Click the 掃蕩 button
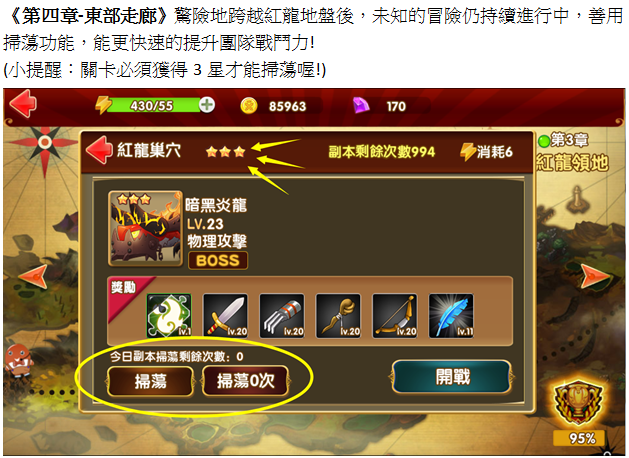 coord(150,381)
